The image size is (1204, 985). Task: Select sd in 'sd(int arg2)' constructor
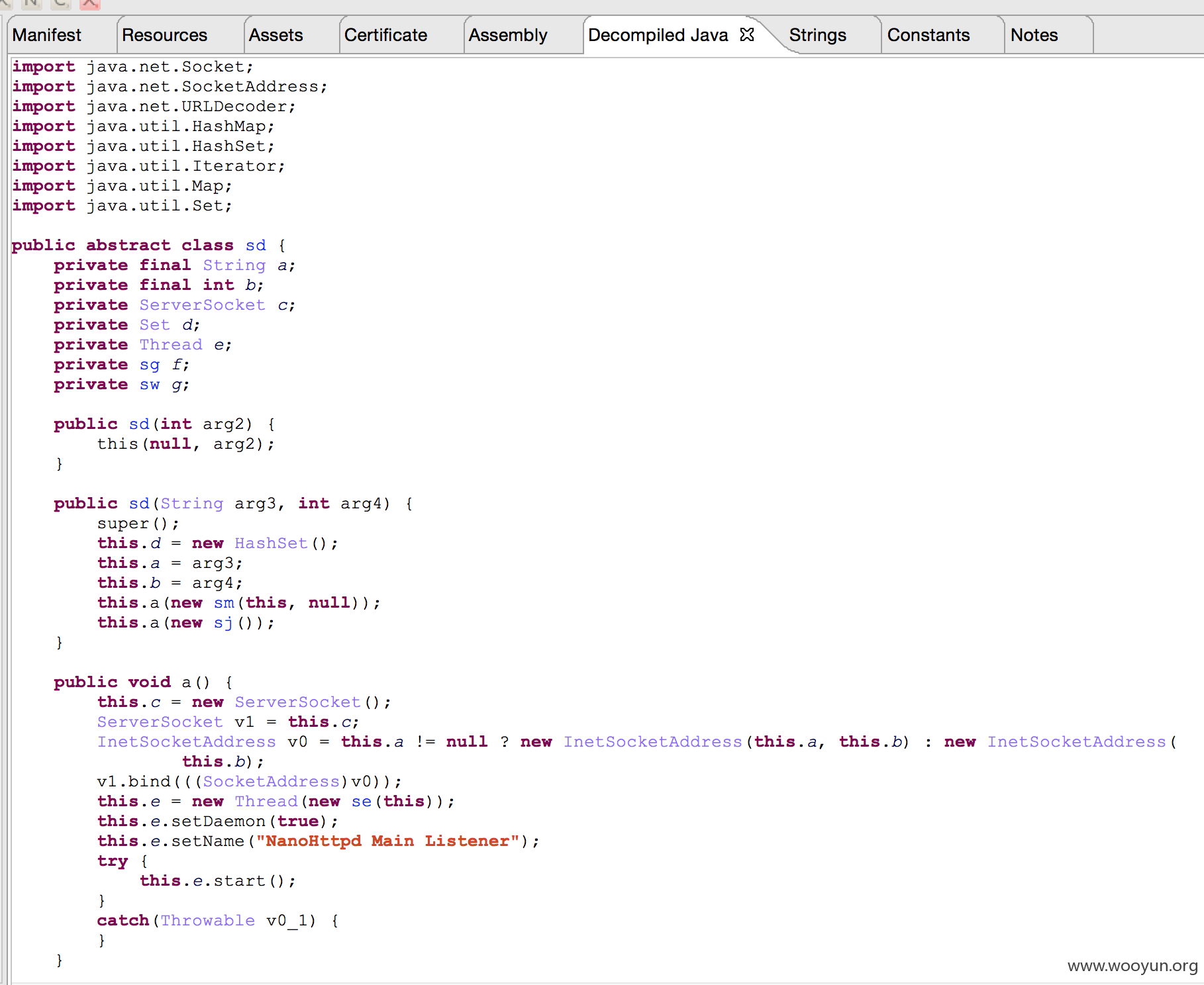click(139, 424)
